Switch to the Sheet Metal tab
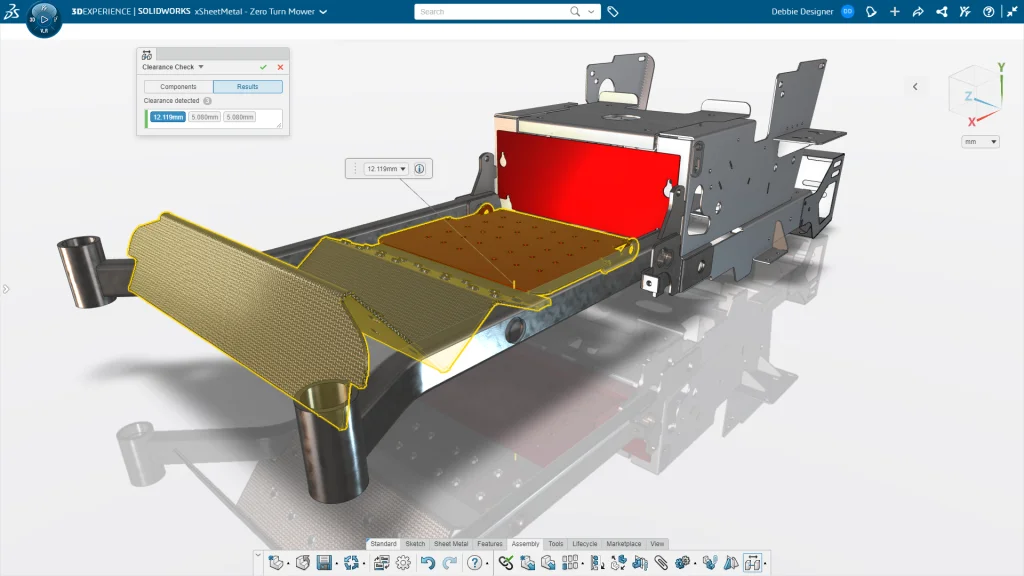 [450, 544]
